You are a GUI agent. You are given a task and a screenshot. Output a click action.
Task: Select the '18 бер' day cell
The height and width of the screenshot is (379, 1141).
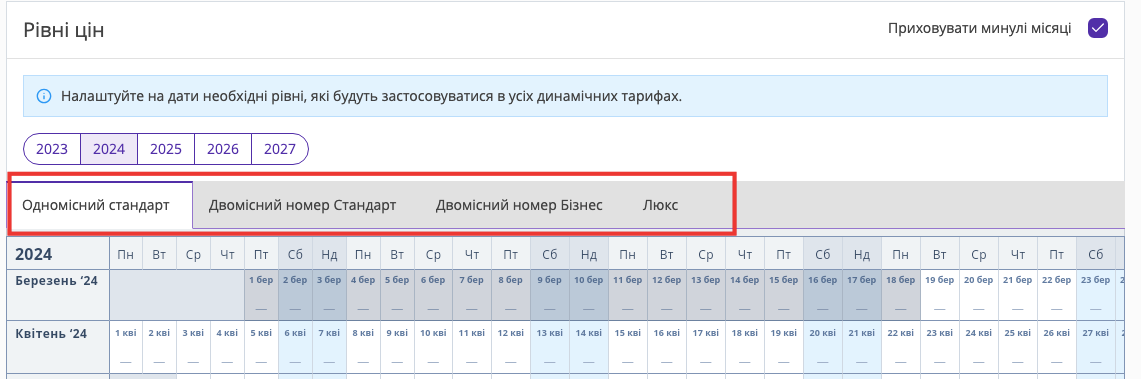(901, 295)
